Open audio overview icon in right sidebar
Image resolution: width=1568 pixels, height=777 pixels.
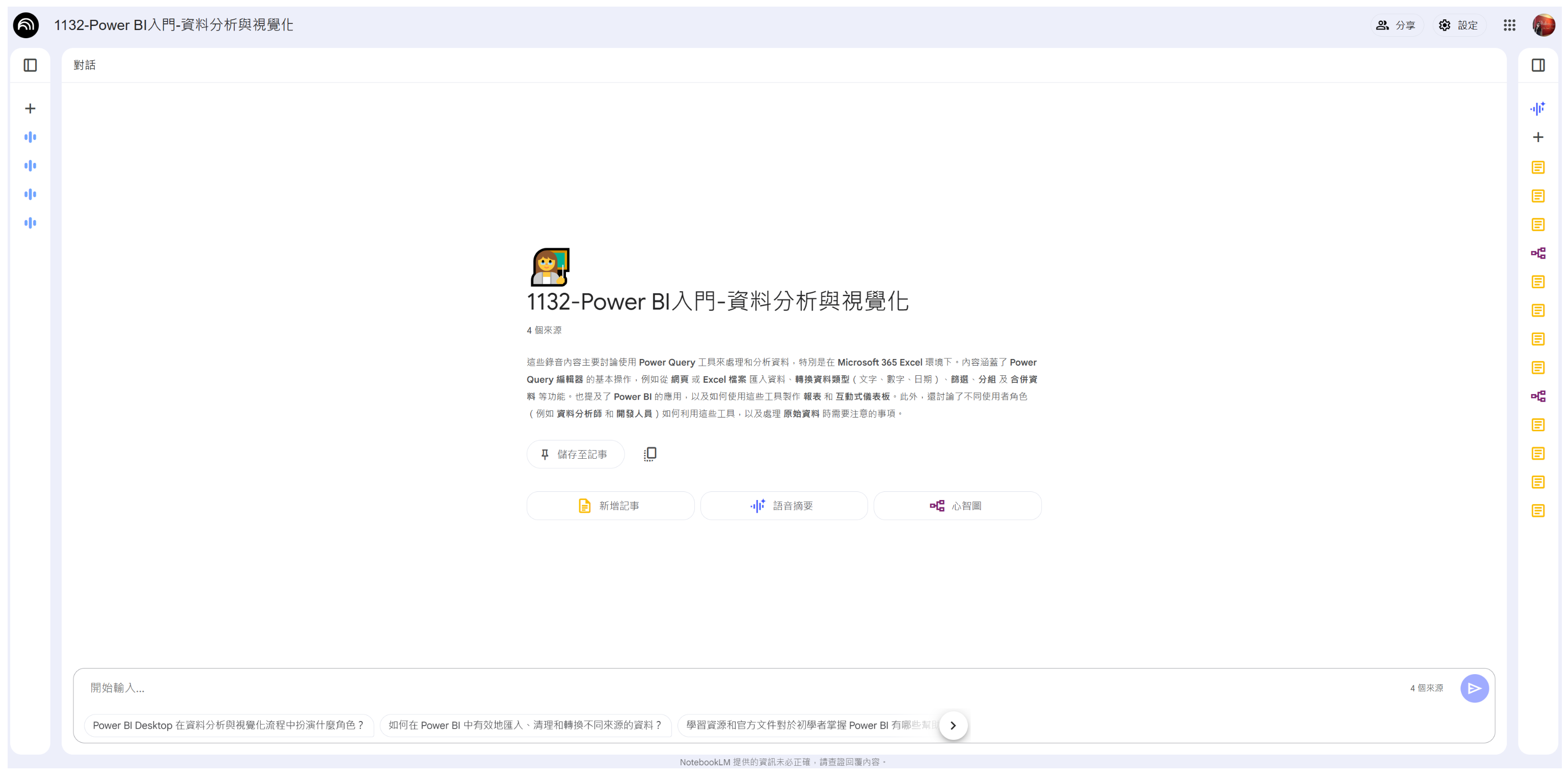click(x=1538, y=108)
